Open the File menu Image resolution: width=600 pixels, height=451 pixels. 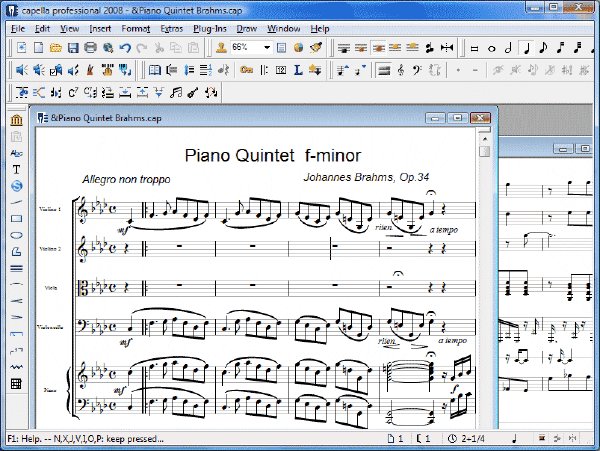pos(18,29)
